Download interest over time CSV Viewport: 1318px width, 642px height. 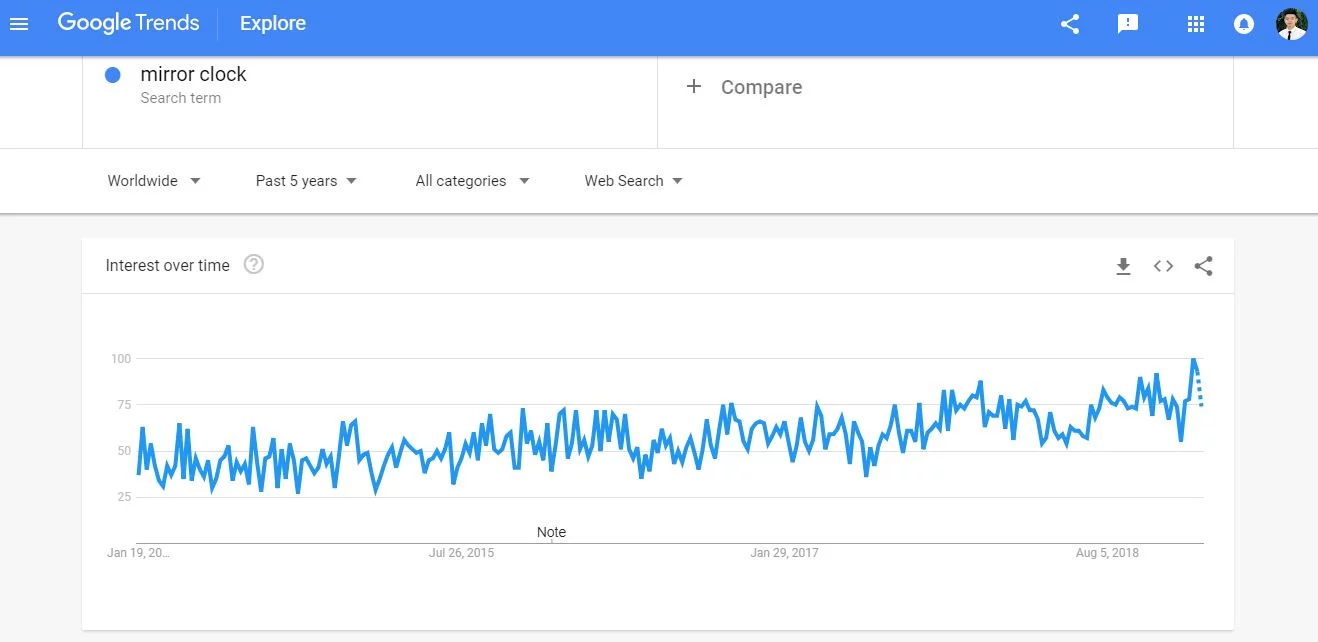(x=1123, y=266)
